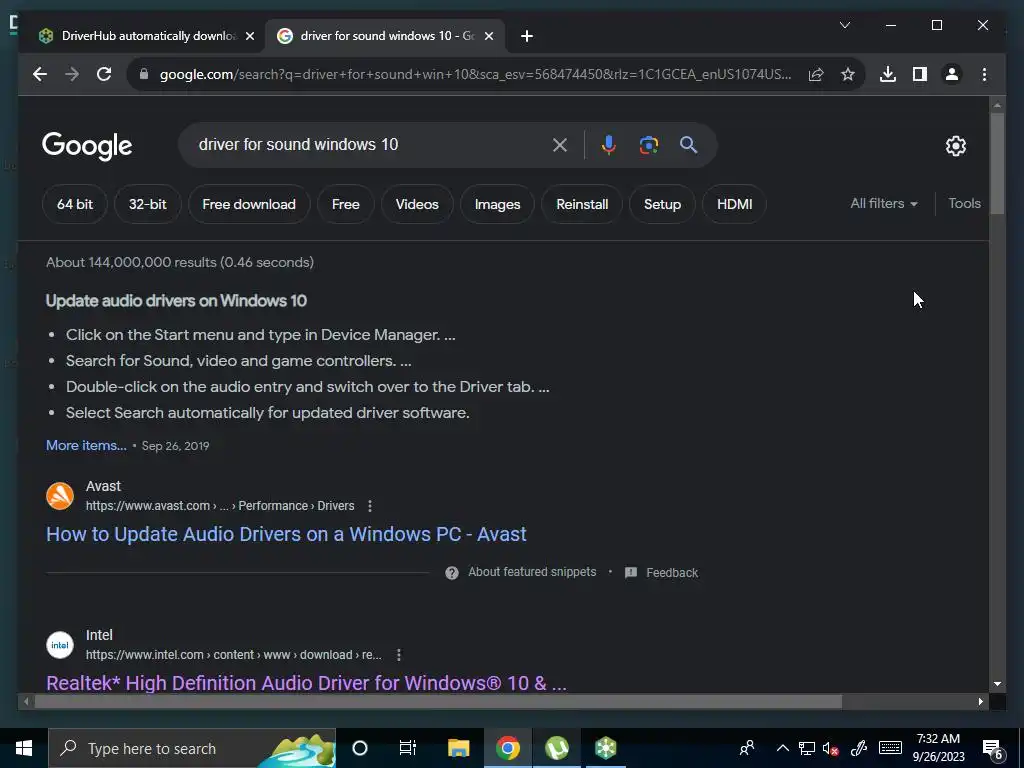Click About featured snippets link
Screen dimensions: 1024x768
click(532, 572)
